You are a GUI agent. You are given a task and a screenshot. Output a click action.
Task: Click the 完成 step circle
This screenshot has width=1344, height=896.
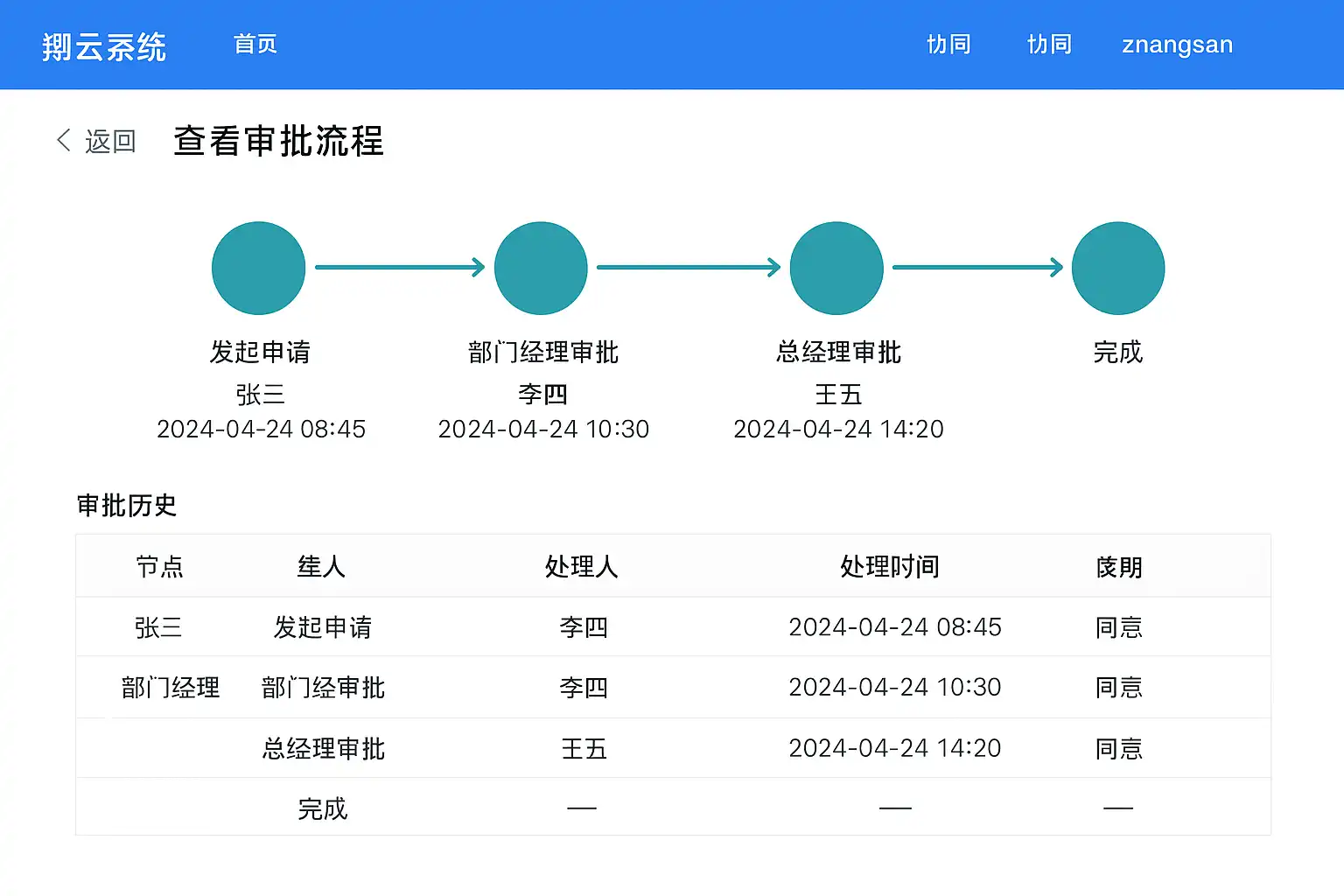pos(1118,268)
